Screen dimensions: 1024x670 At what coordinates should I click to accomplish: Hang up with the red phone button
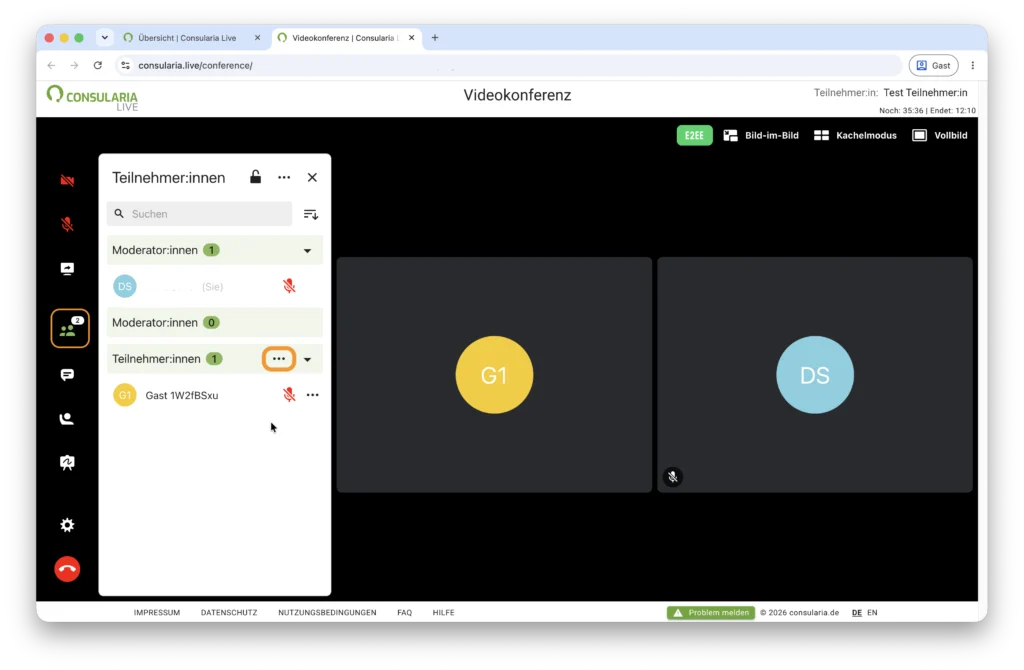pos(67,569)
